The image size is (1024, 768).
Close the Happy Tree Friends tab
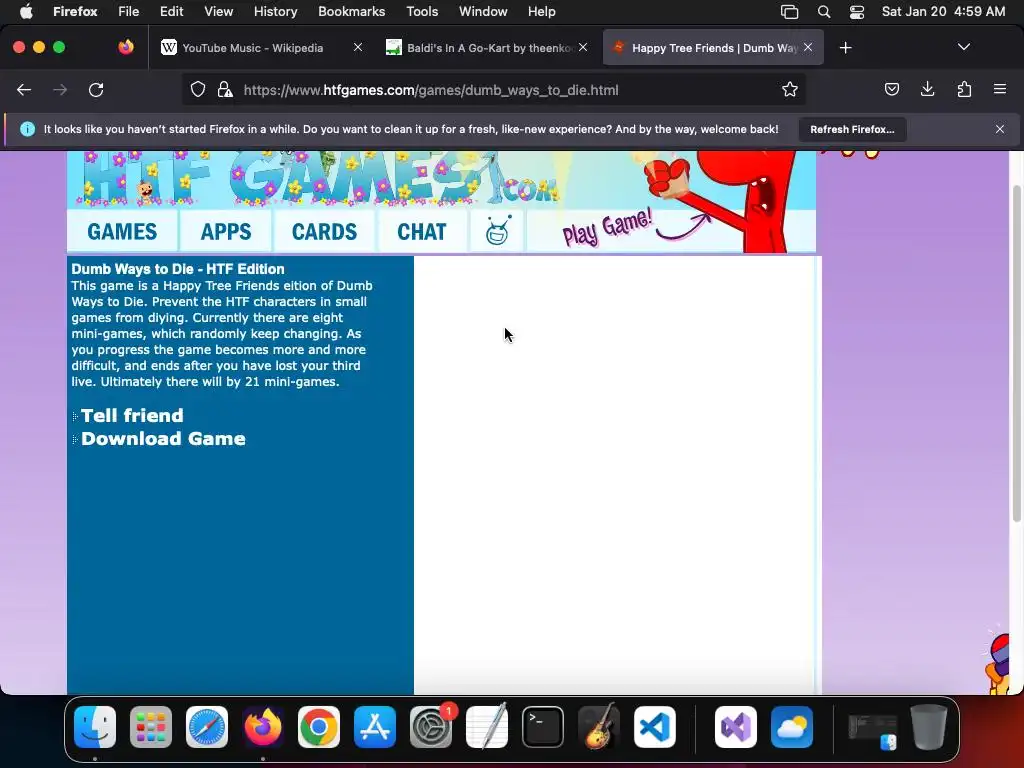coord(808,47)
